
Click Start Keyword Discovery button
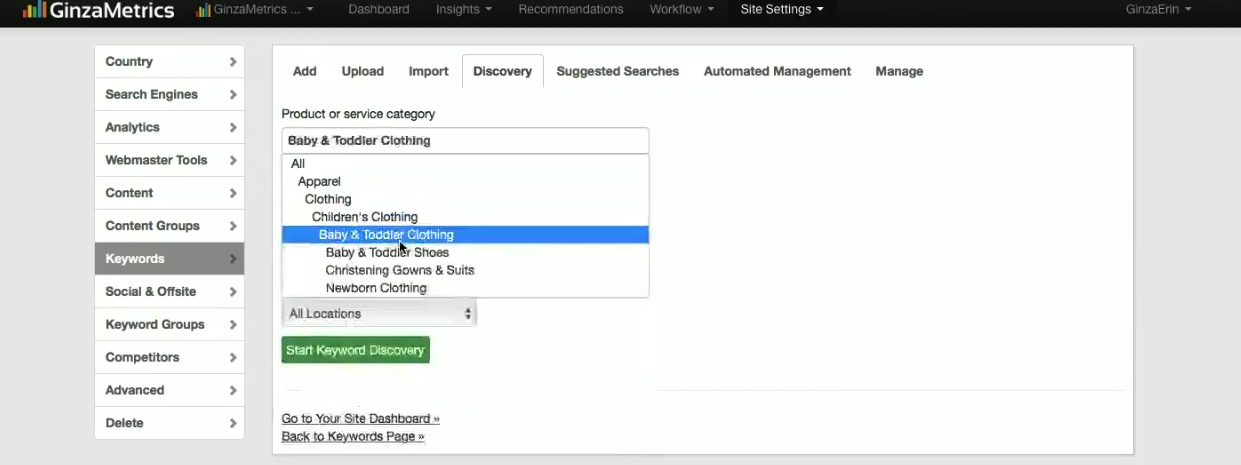(x=355, y=350)
